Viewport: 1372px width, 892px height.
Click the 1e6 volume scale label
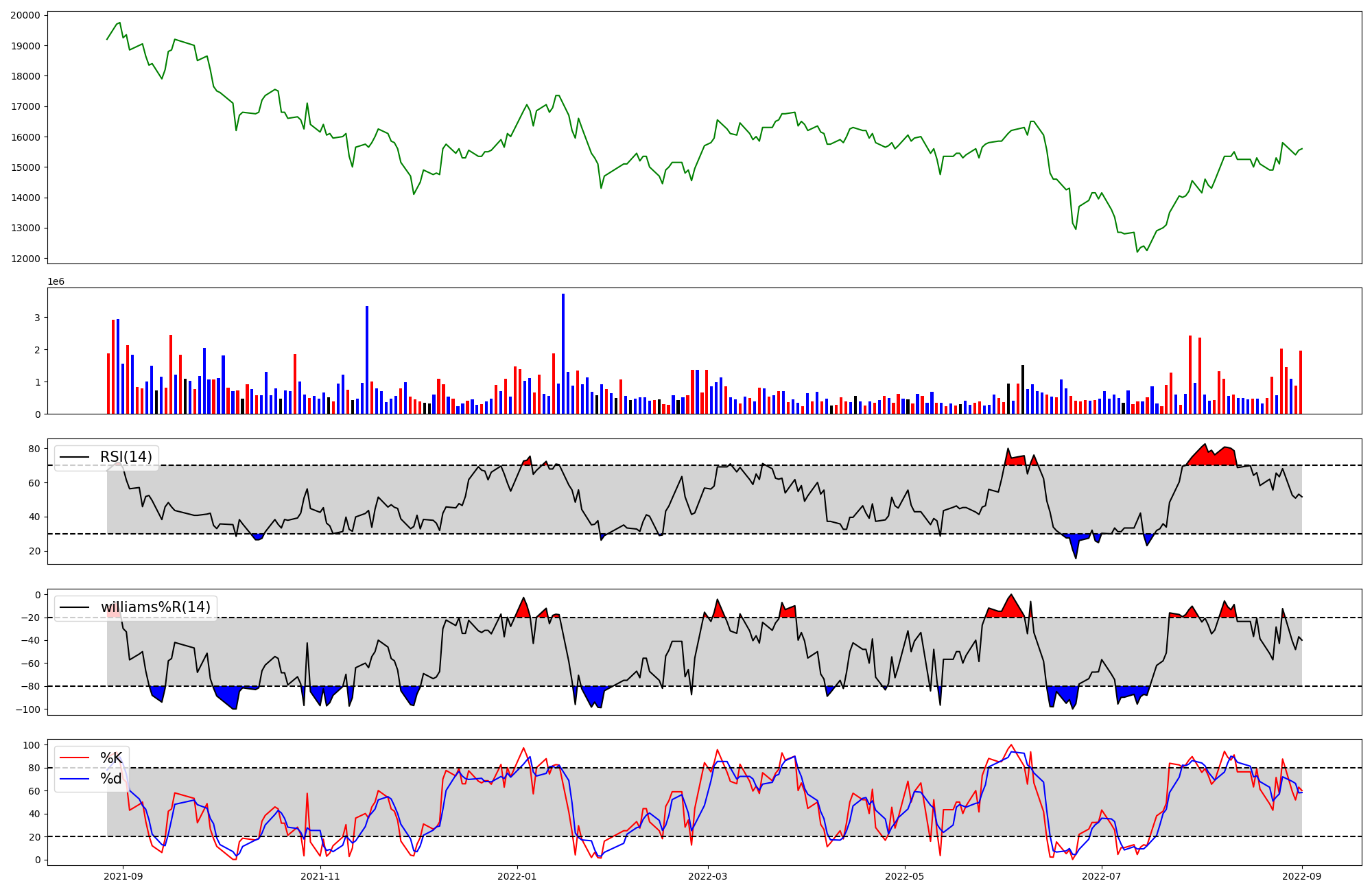pyautogui.click(x=56, y=282)
